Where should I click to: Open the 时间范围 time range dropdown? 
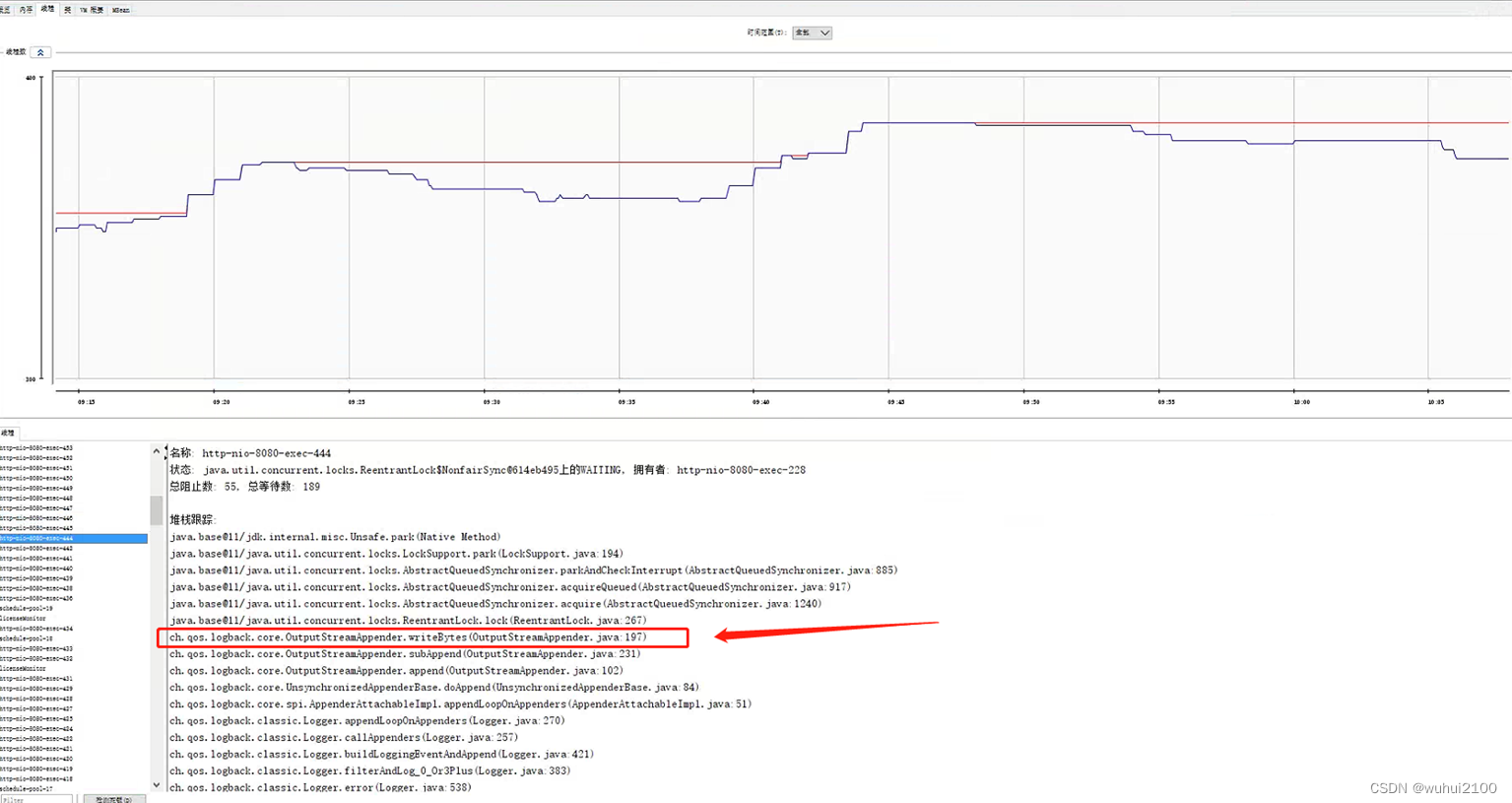tap(813, 33)
